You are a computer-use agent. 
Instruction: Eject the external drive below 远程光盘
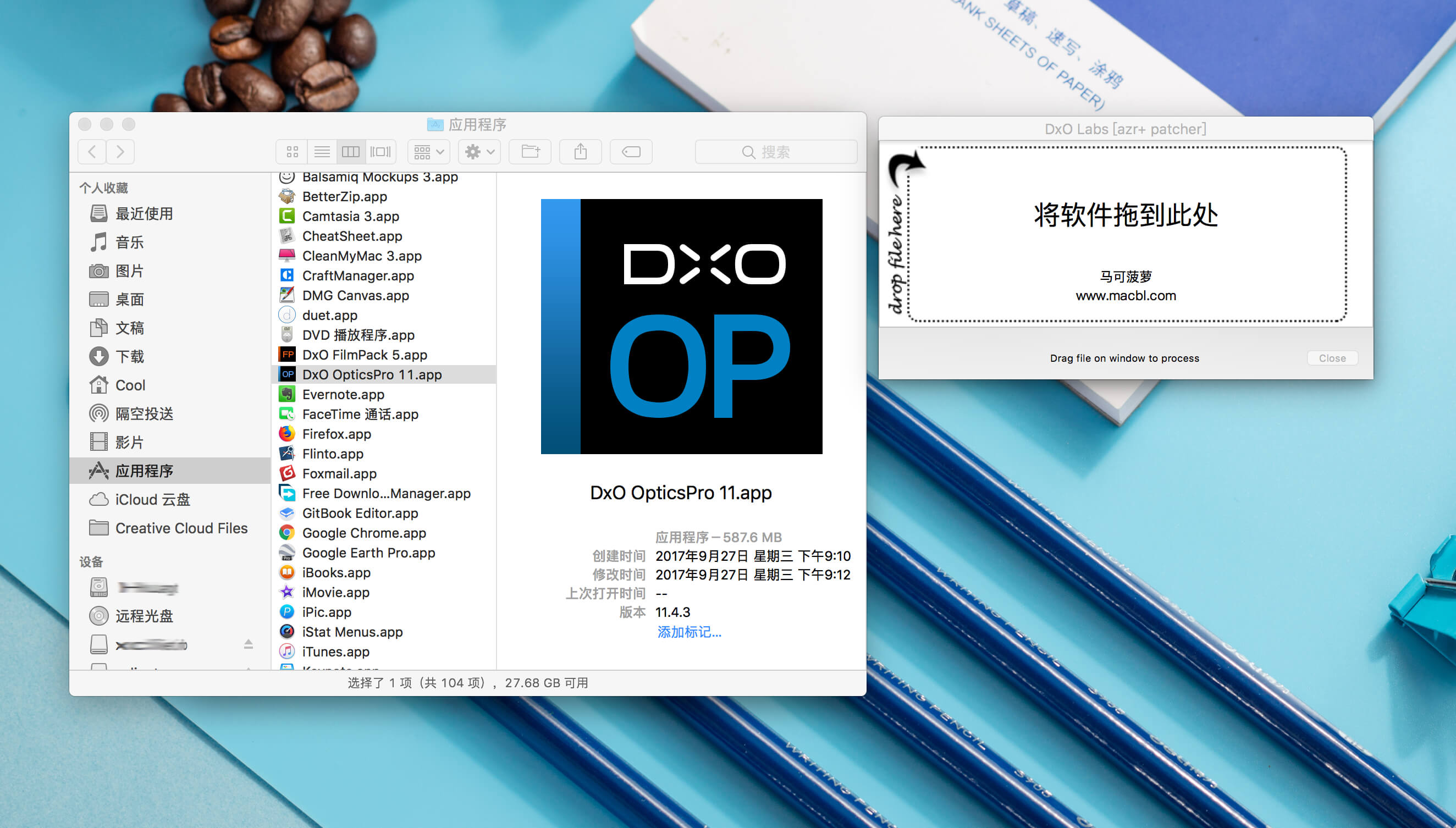pyautogui.click(x=248, y=644)
